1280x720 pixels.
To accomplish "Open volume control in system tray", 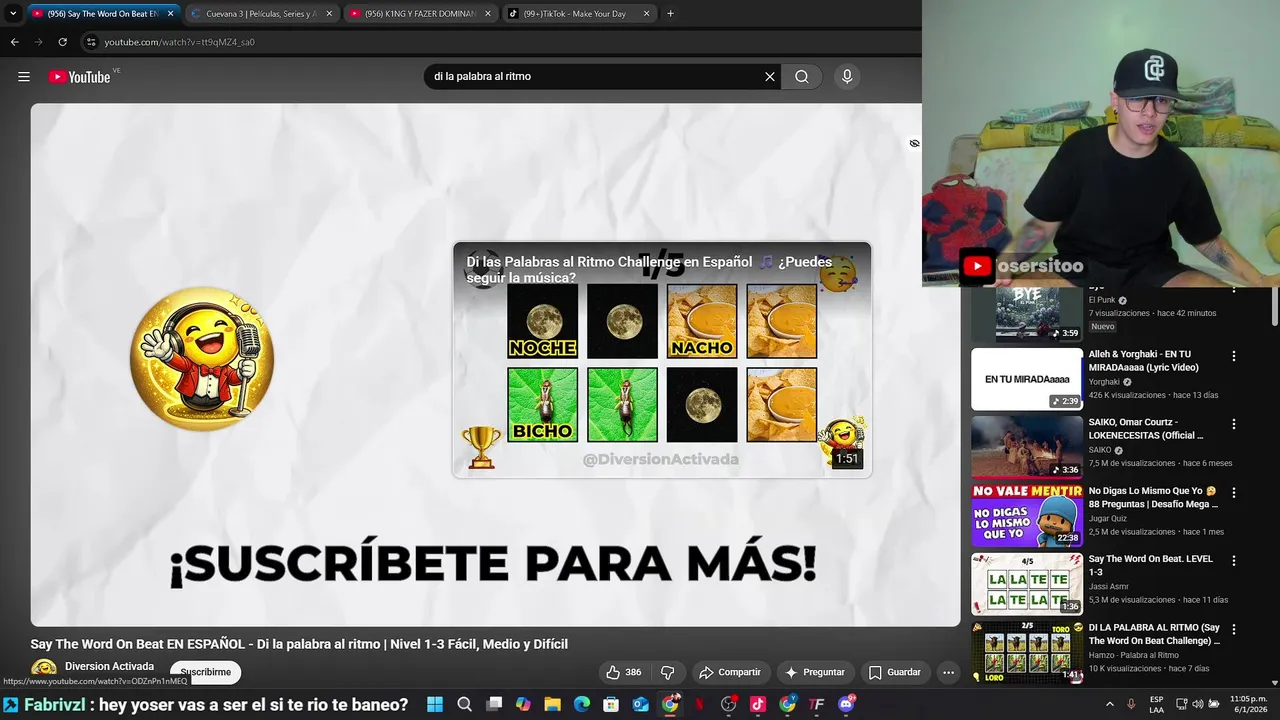I will 1198,705.
